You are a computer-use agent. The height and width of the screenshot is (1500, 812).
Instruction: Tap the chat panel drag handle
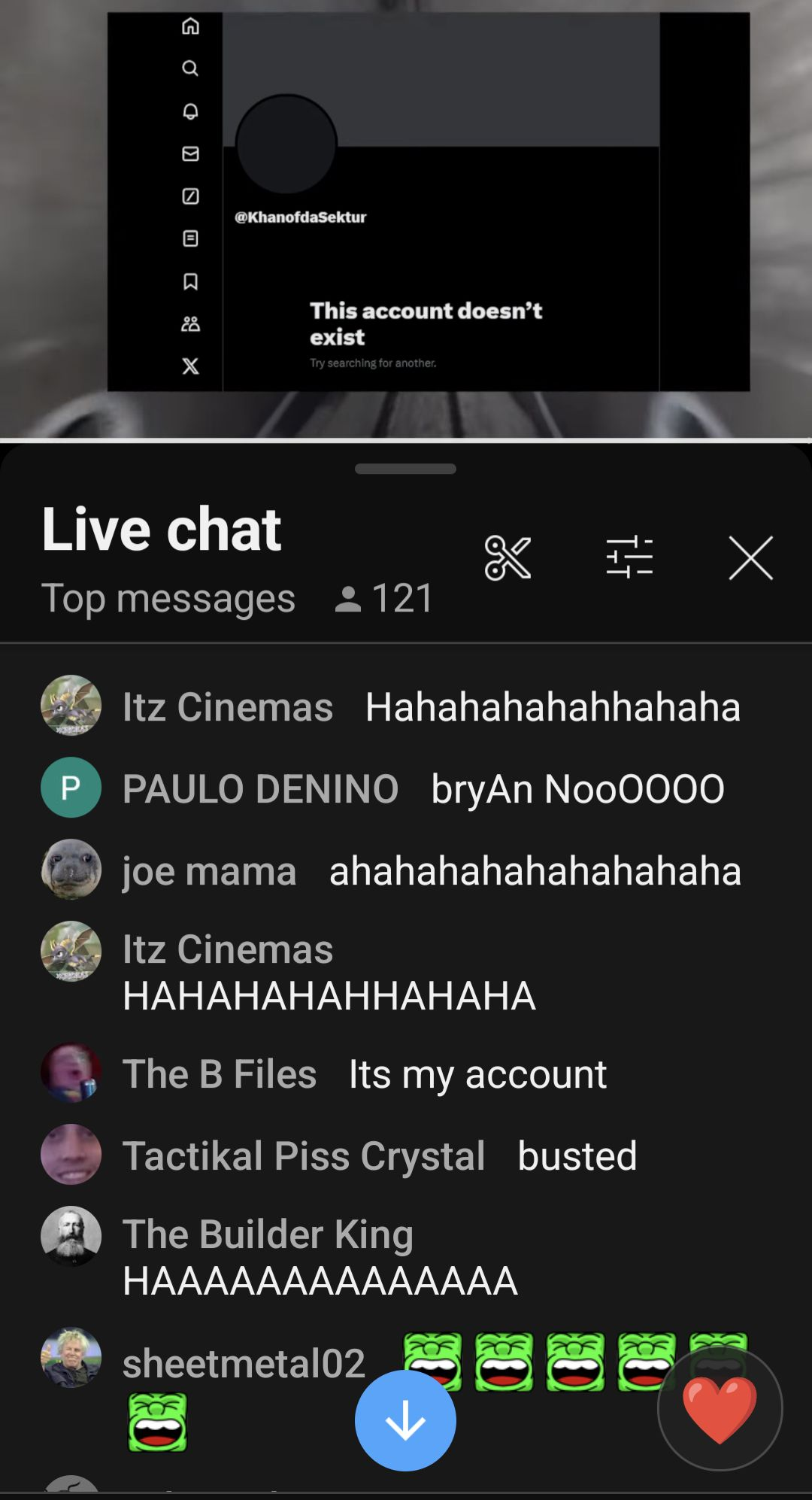(x=405, y=469)
